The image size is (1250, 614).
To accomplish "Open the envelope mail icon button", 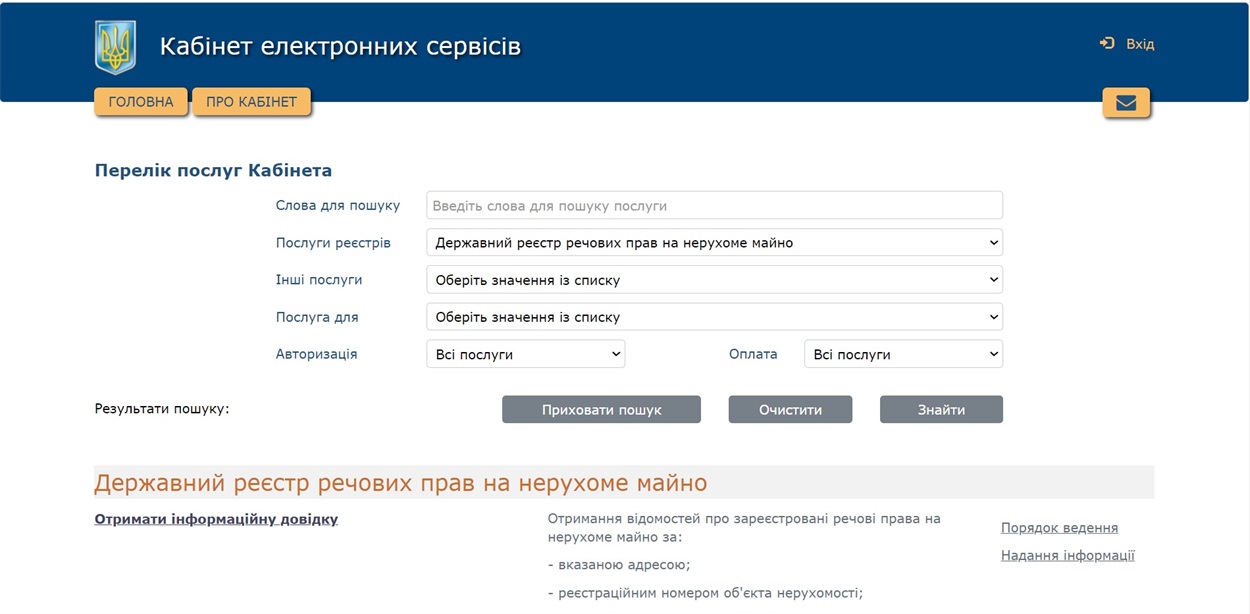I will [x=1126, y=103].
